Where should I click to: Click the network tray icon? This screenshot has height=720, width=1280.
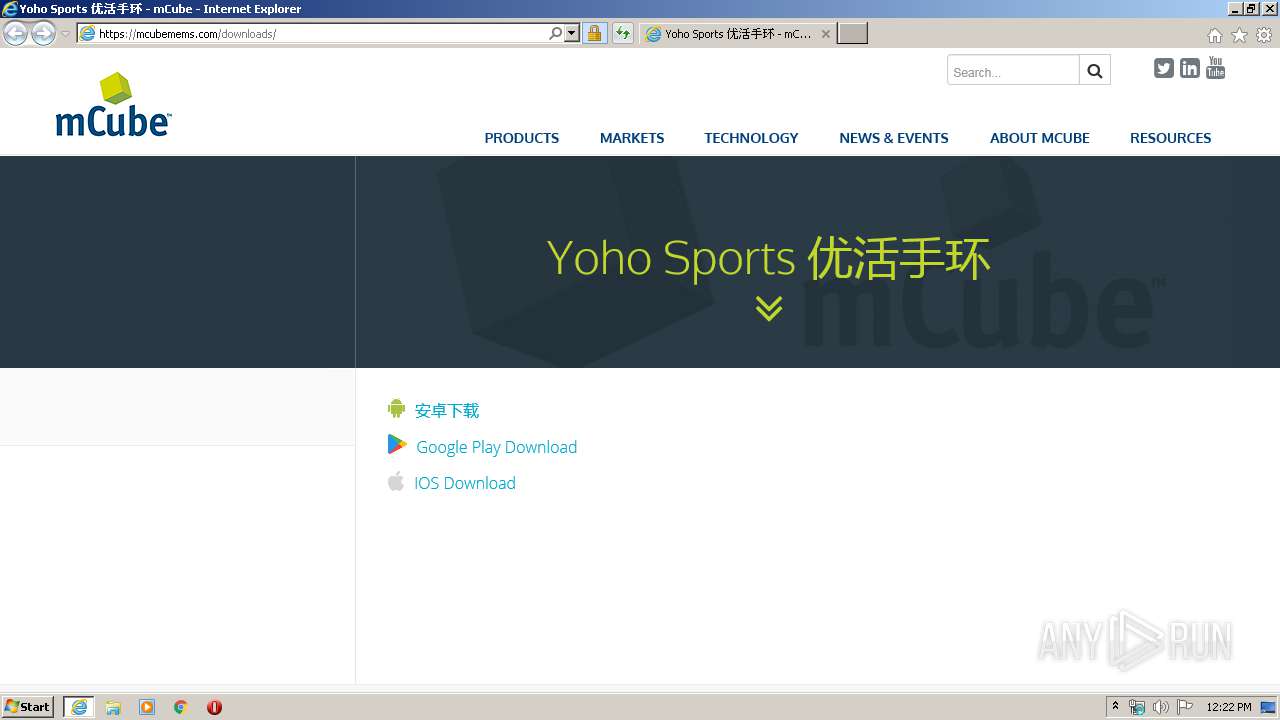(x=1137, y=707)
